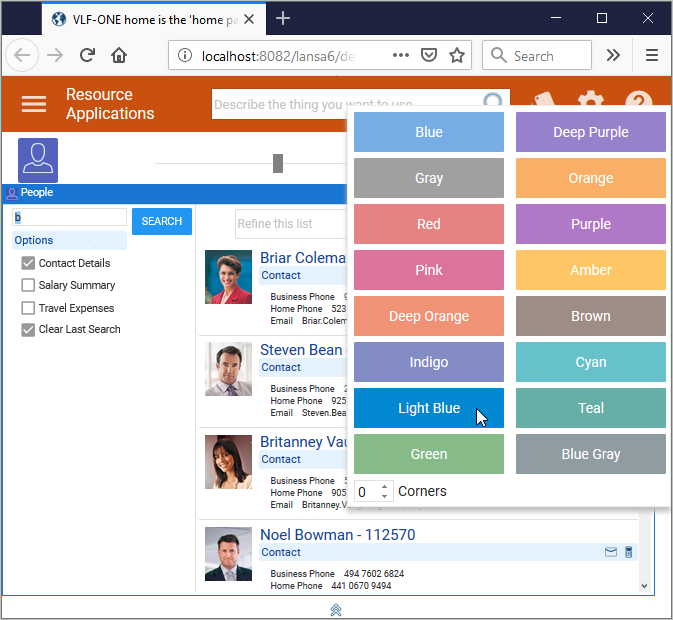Open the help question mark icon
This screenshot has height=620, width=673.
pyautogui.click(x=639, y=99)
